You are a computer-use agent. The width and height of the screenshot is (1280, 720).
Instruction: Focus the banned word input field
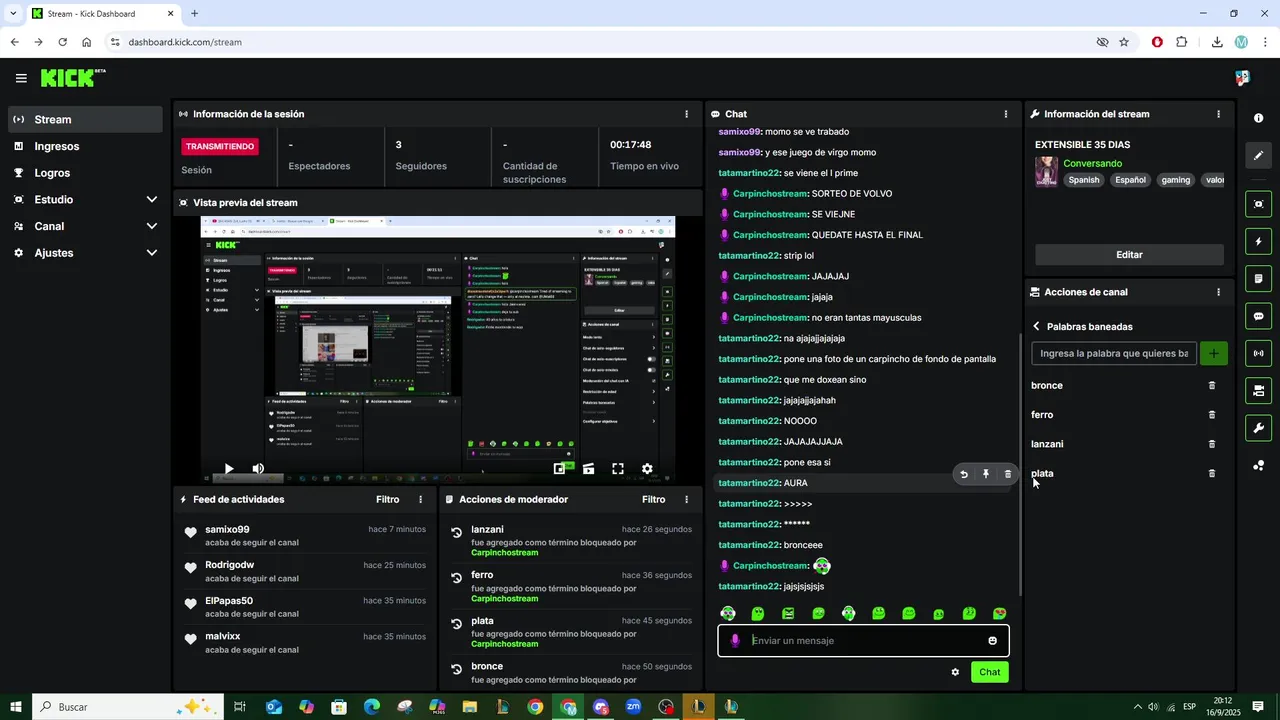pyautogui.click(x=1113, y=353)
